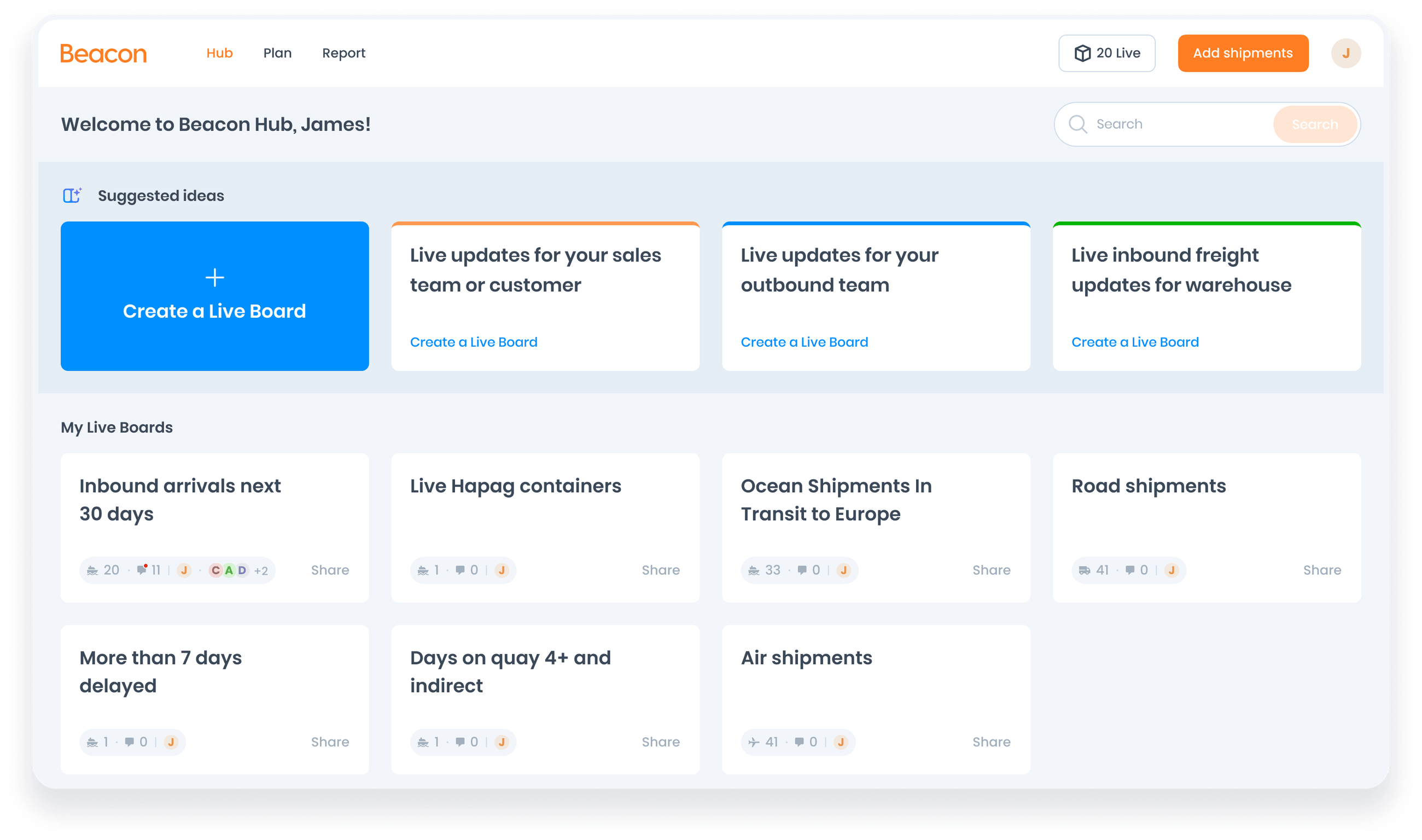Click the C avatar on Inbound arrivals board
1422x840 pixels.
coord(215,570)
